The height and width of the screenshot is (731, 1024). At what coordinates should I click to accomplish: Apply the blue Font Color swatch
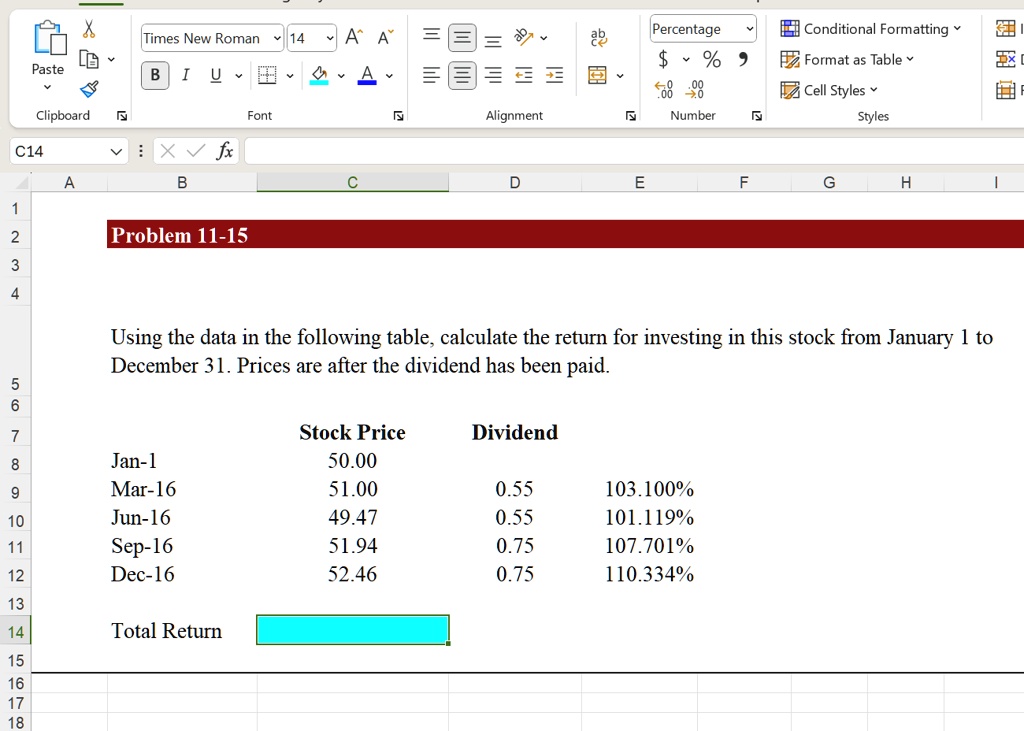(x=367, y=75)
